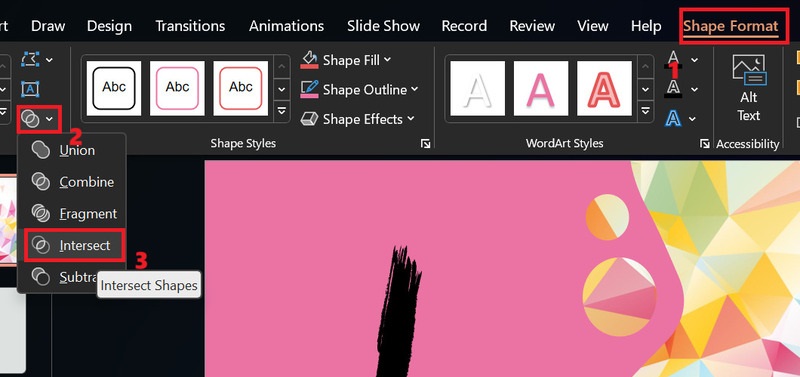Image resolution: width=800 pixels, height=377 pixels.
Task: Click the Text Outline icon
Action: (673, 89)
